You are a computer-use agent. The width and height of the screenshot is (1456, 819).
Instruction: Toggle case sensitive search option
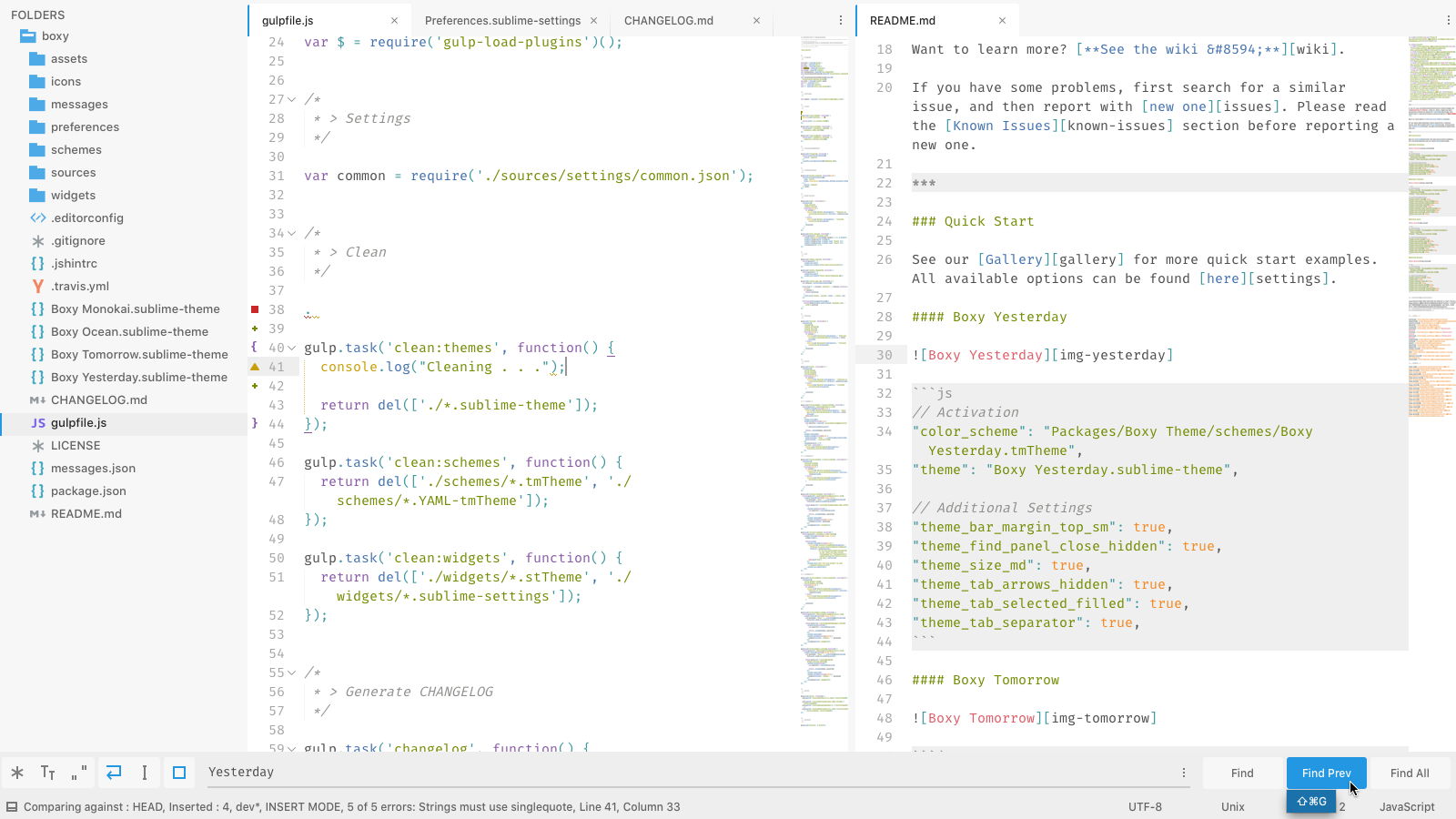pos(48,773)
